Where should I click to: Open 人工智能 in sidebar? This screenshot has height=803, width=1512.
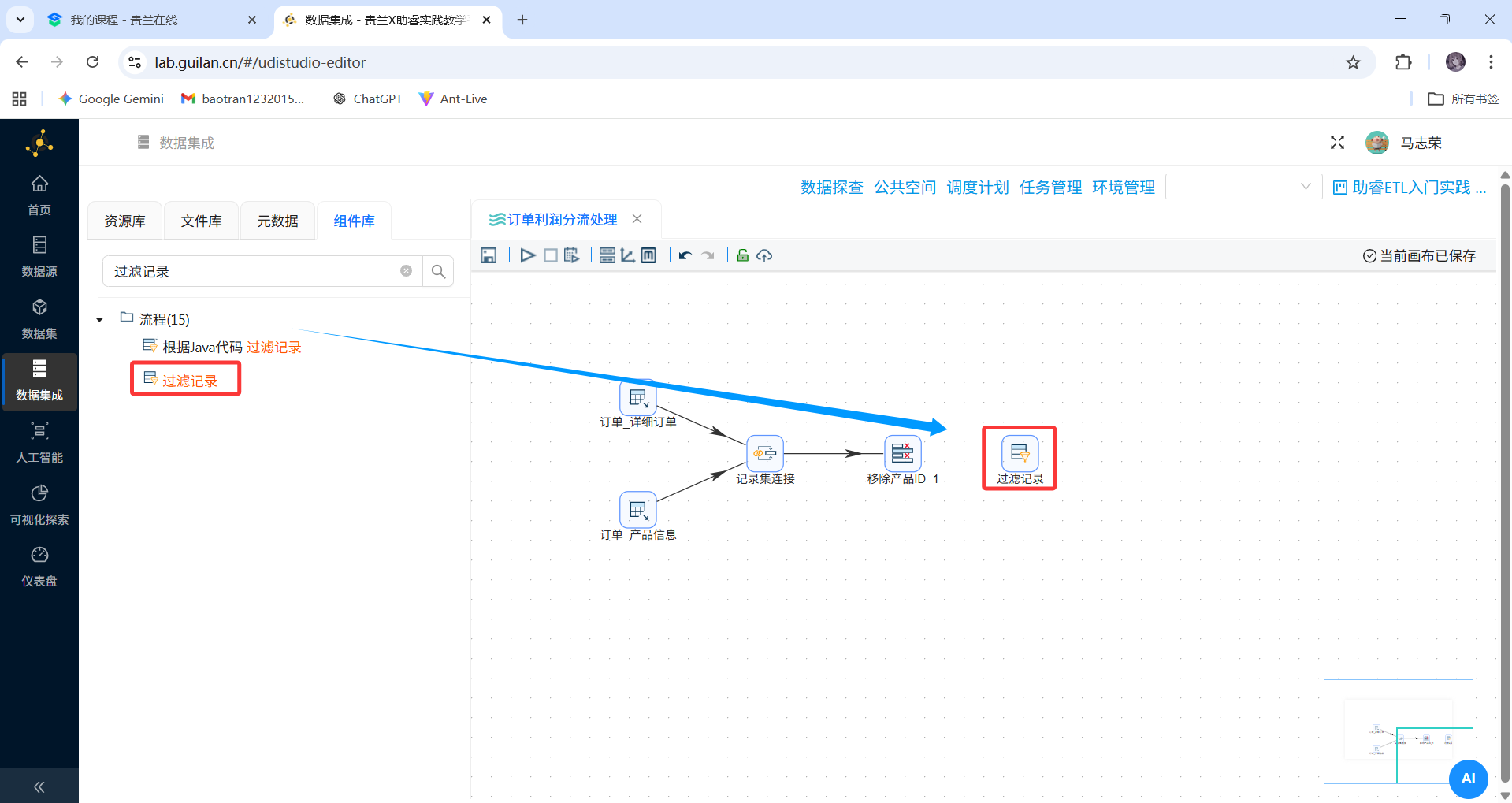click(x=39, y=443)
